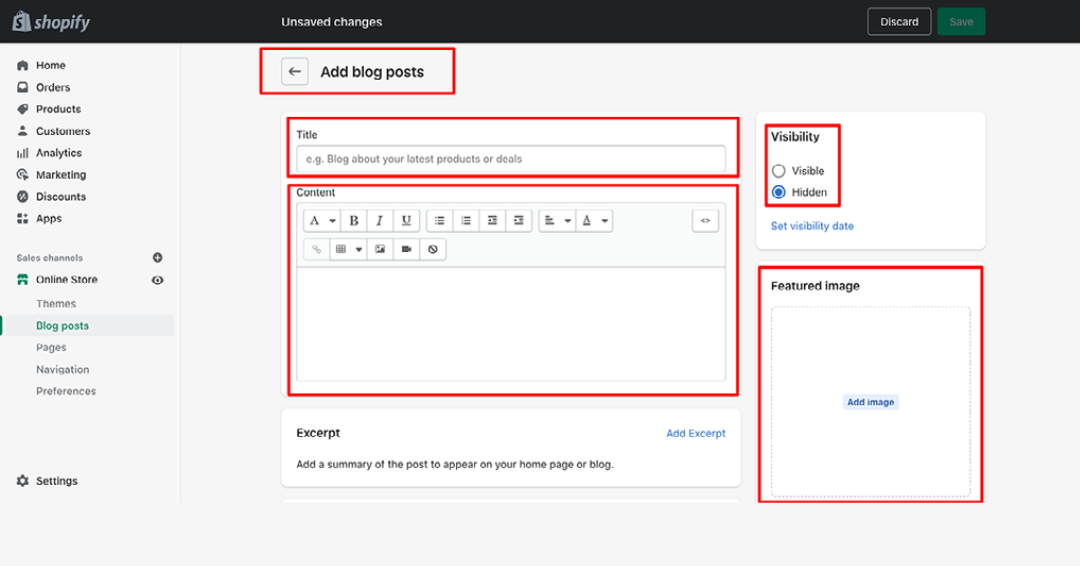Click the outdent button

[x=492, y=221]
